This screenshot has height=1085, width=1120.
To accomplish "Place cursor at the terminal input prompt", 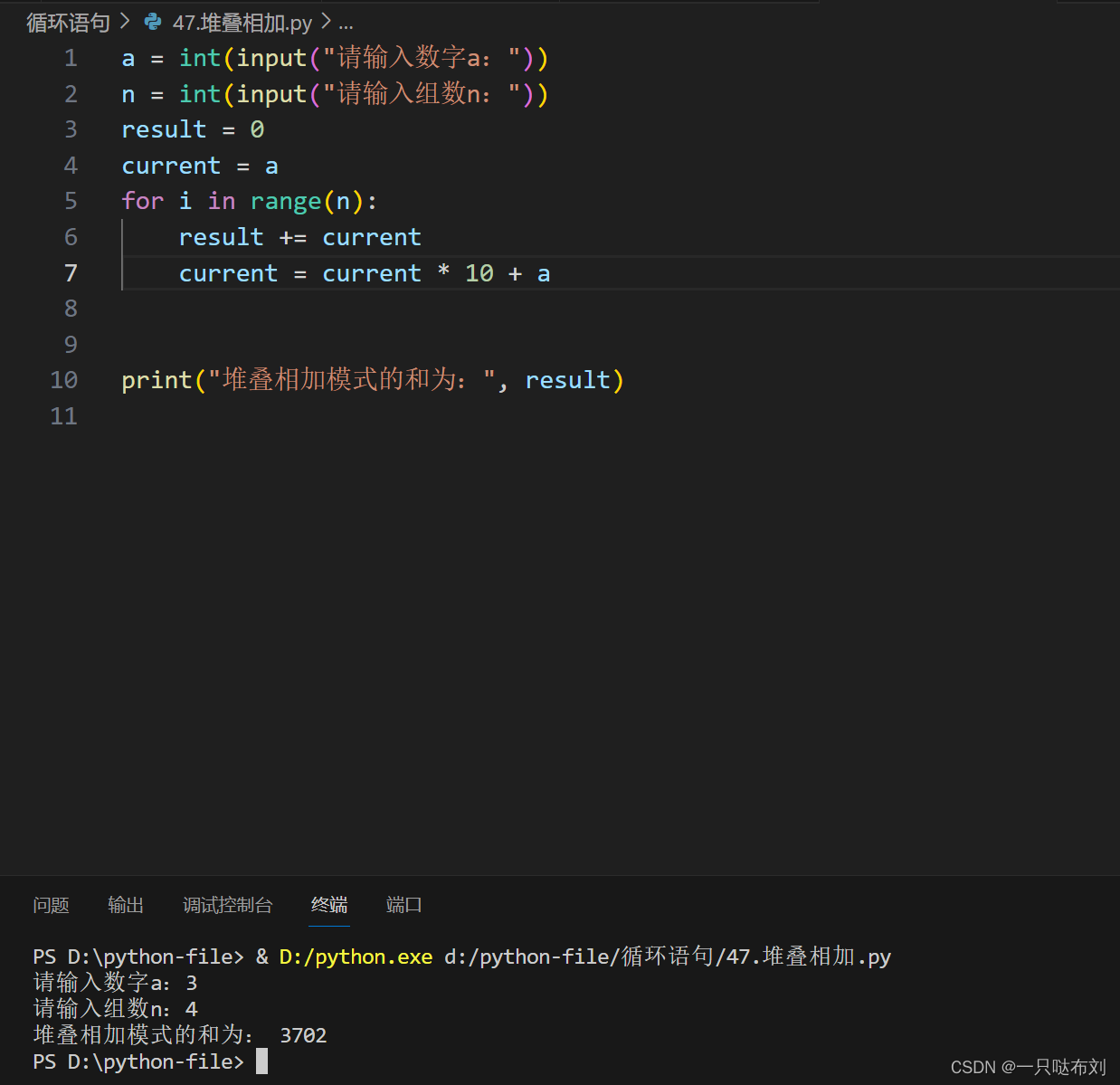I will click(x=262, y=1061).
